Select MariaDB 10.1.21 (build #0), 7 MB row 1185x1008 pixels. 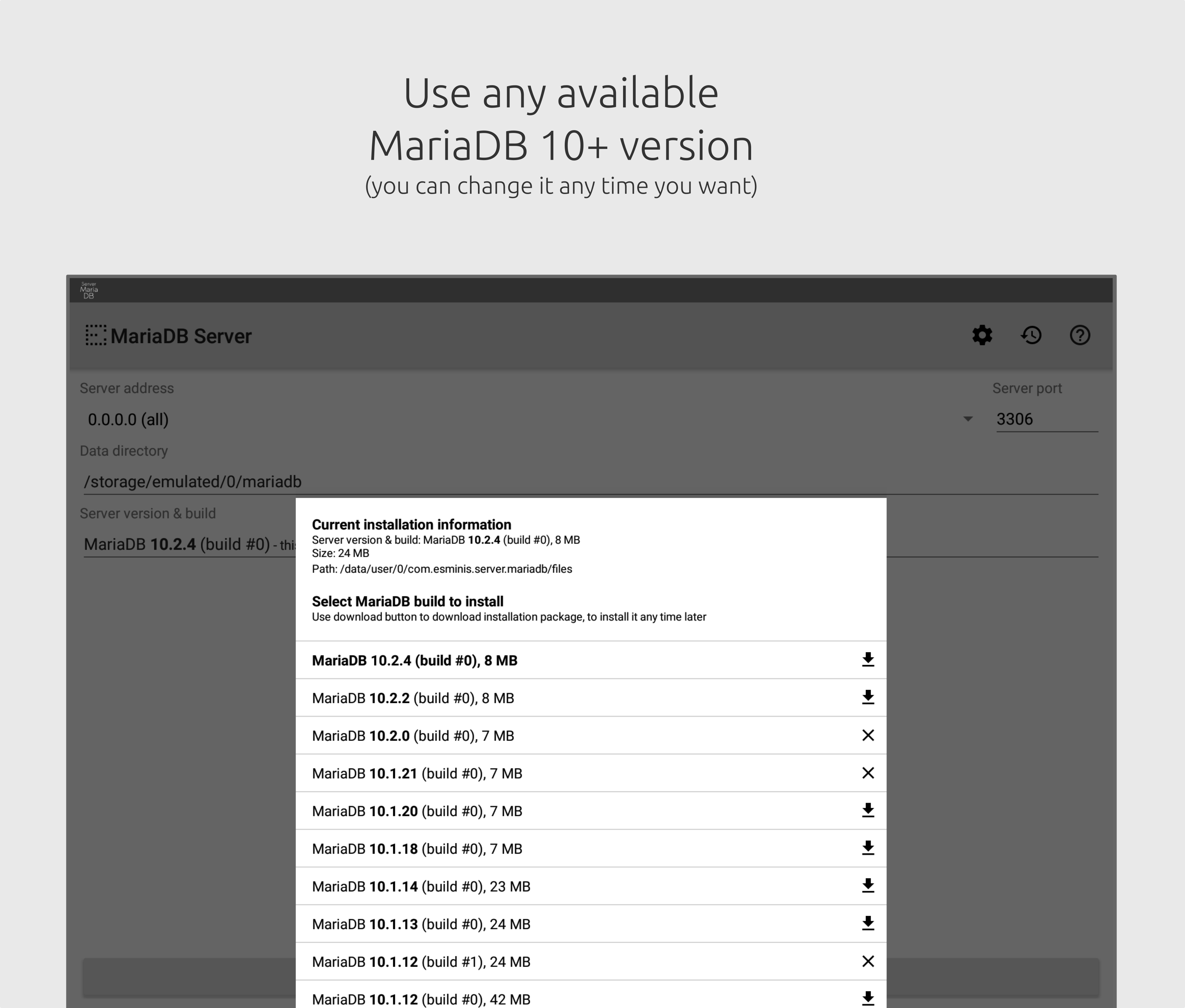pyautogui.click(x=591, y=773)
